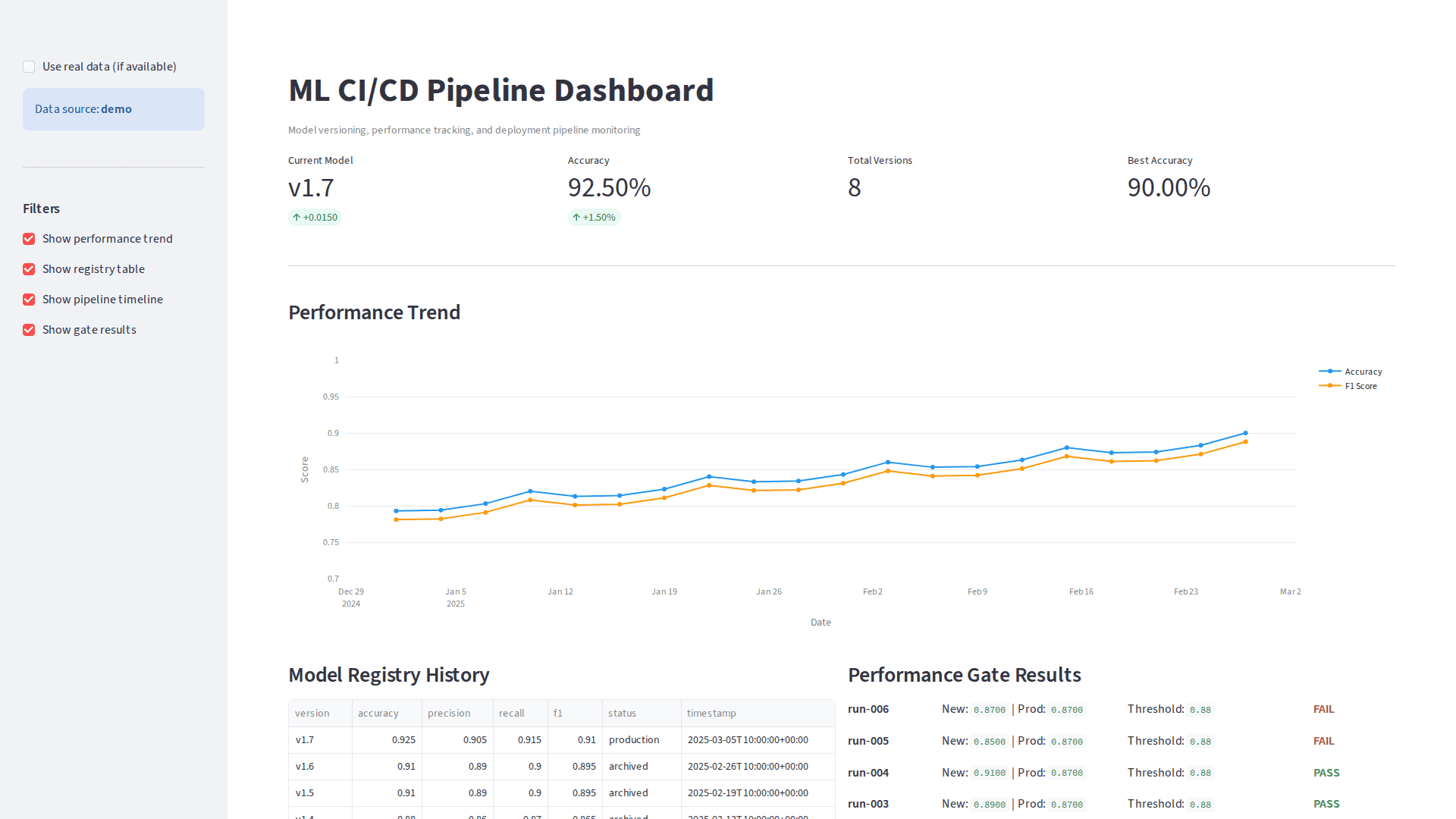Screen dimensions: 1456x819
Task: Click the green +0.0150 delta arrow badge
Action: [x=315, y=217]
